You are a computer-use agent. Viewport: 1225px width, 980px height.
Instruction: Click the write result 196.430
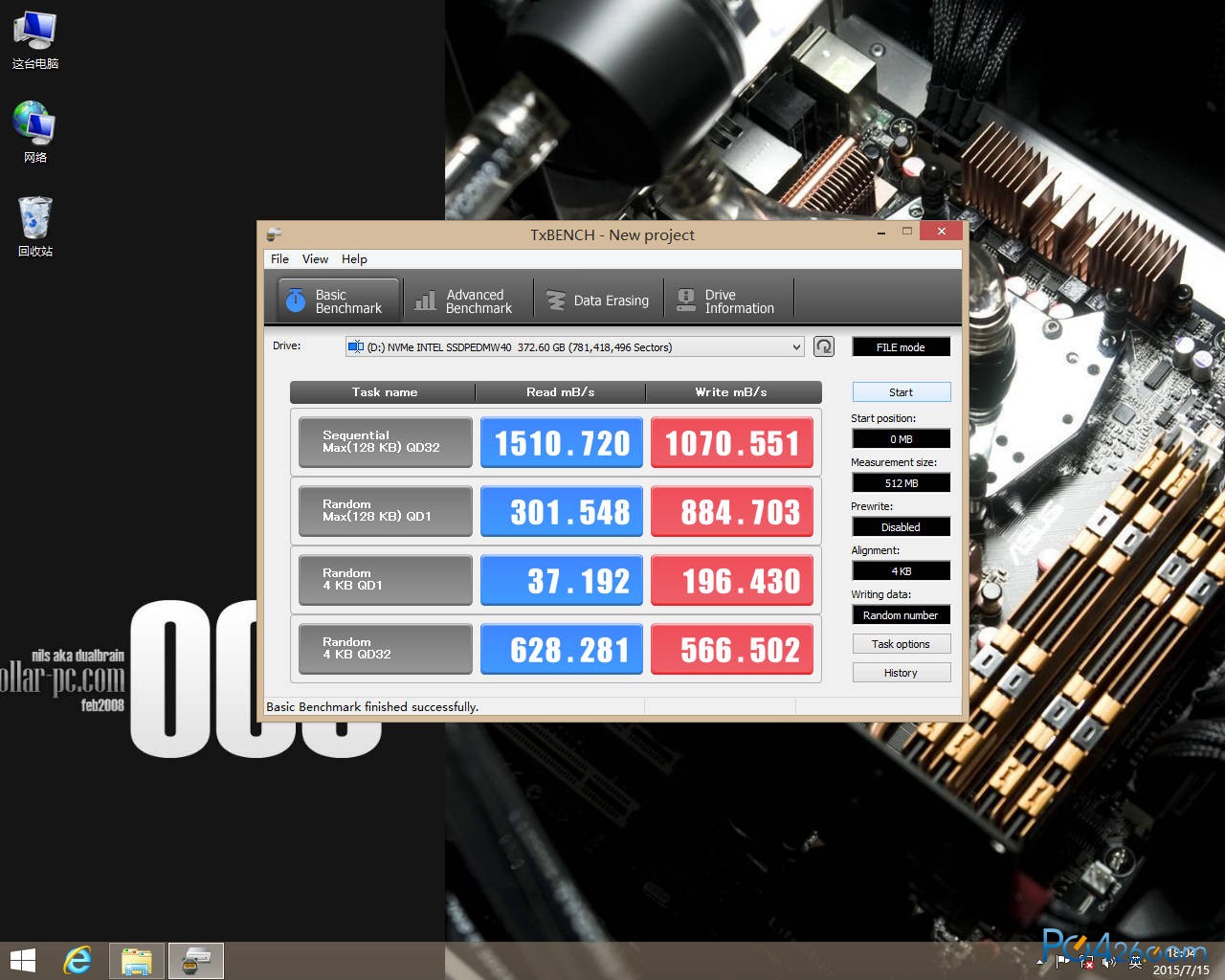pyautogui.click(x=732, y=580)
